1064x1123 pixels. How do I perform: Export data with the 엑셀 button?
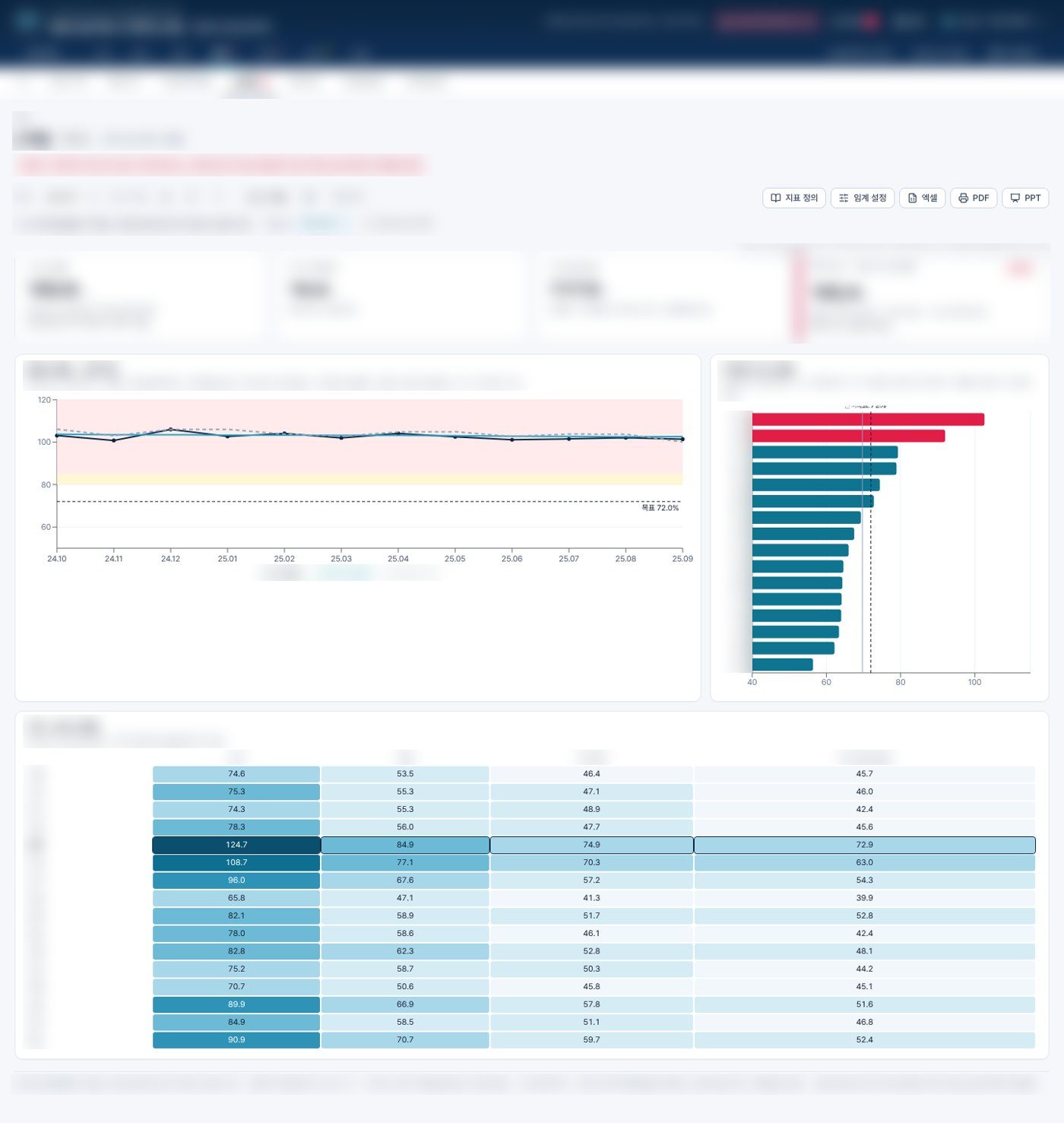[x=922, y=198]
